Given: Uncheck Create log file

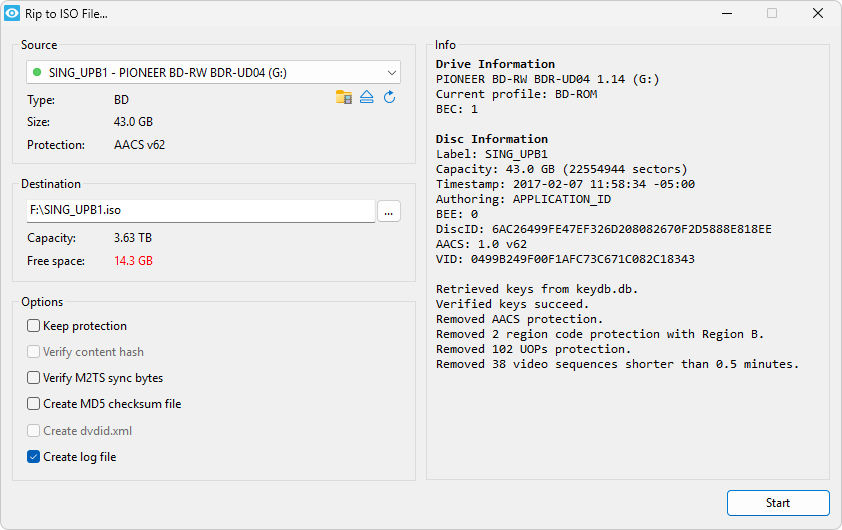Looking at the screenshot, I should tap(34, 457).
